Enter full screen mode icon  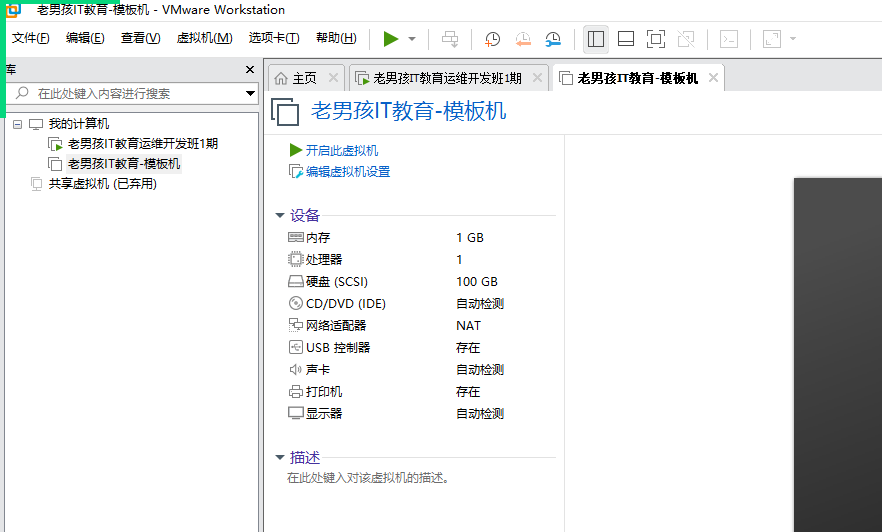tap(656, 39)
